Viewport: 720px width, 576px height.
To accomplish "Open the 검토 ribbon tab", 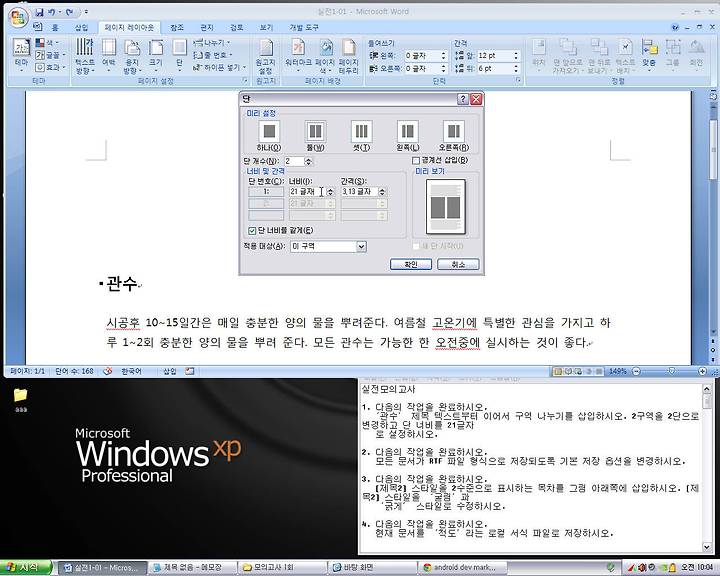I will (x=236, y=28).
